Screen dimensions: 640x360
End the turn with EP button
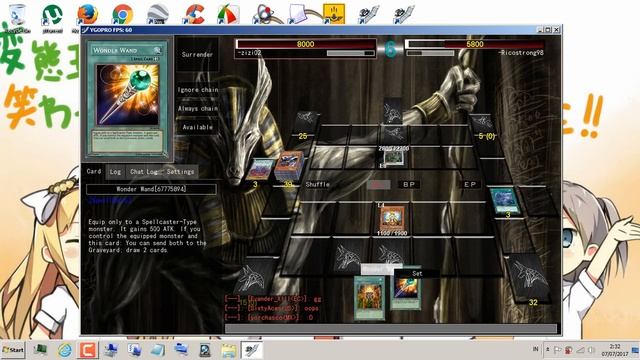470,184
